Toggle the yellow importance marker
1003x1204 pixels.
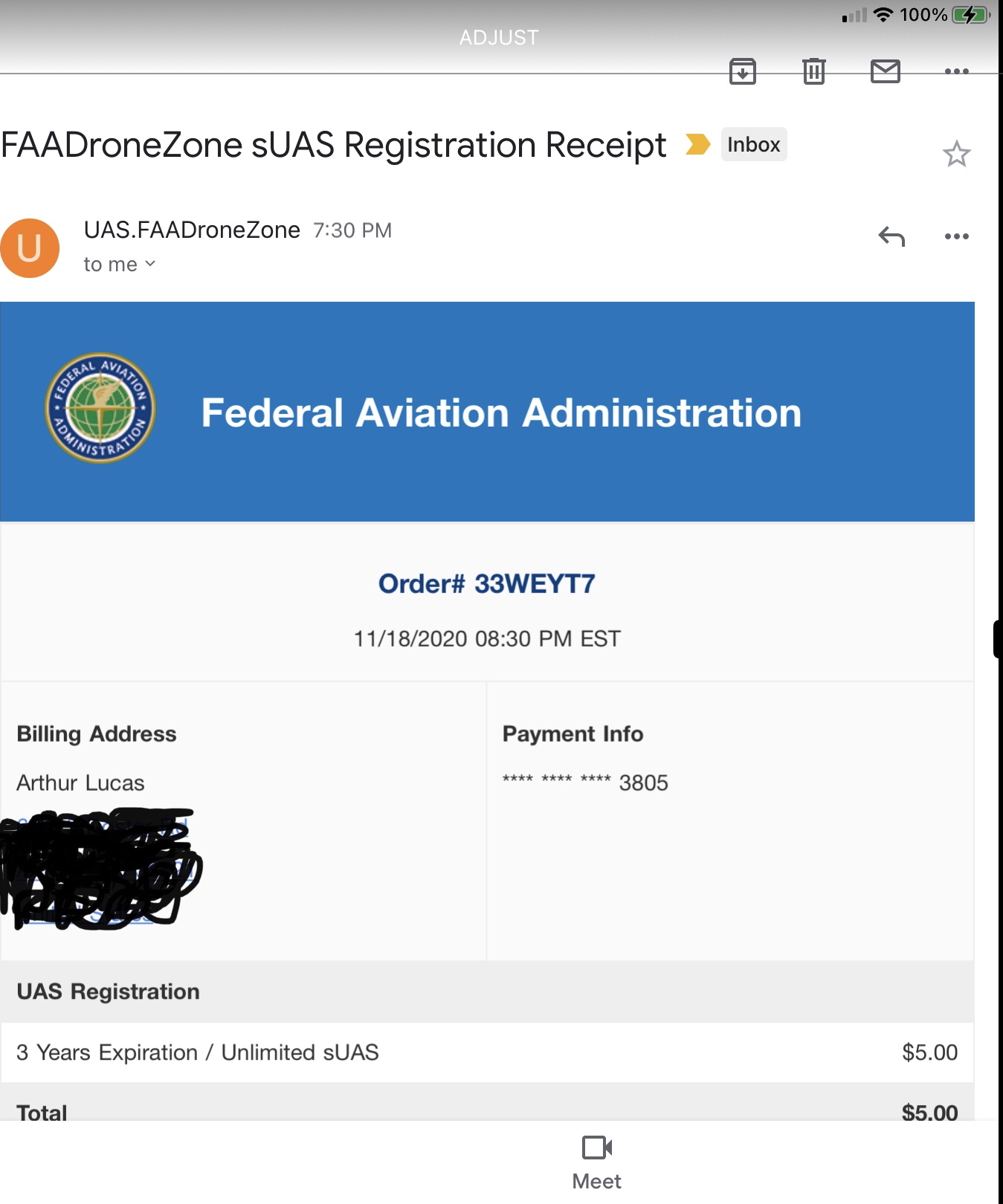coord(697,144)
